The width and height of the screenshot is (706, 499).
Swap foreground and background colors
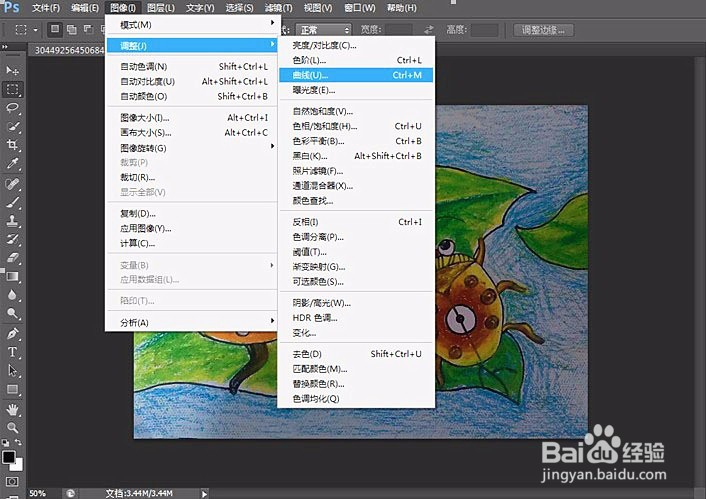18,442
